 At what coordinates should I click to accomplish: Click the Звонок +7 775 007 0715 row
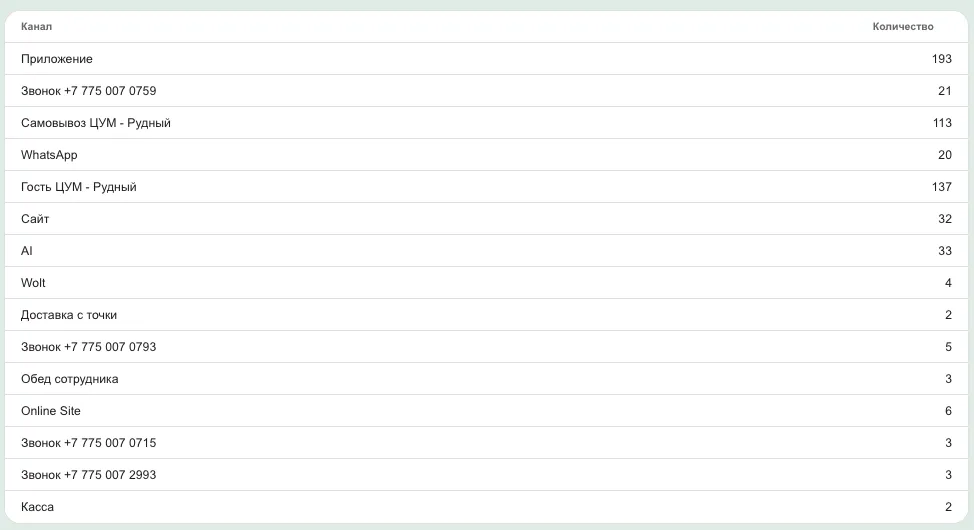click(486, 443)
